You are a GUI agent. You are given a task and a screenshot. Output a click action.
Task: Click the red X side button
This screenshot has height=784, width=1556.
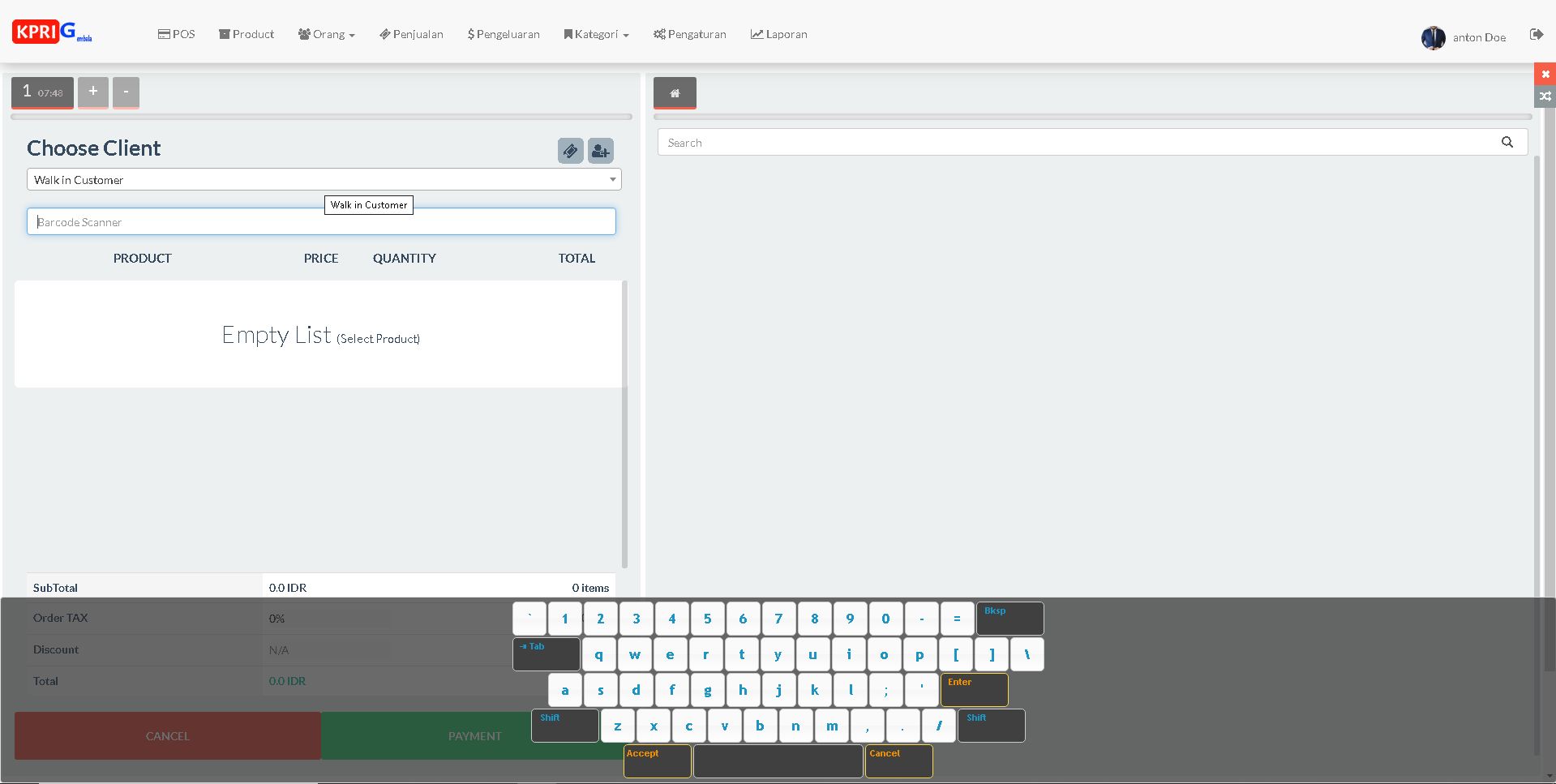tap(1545, 74)
